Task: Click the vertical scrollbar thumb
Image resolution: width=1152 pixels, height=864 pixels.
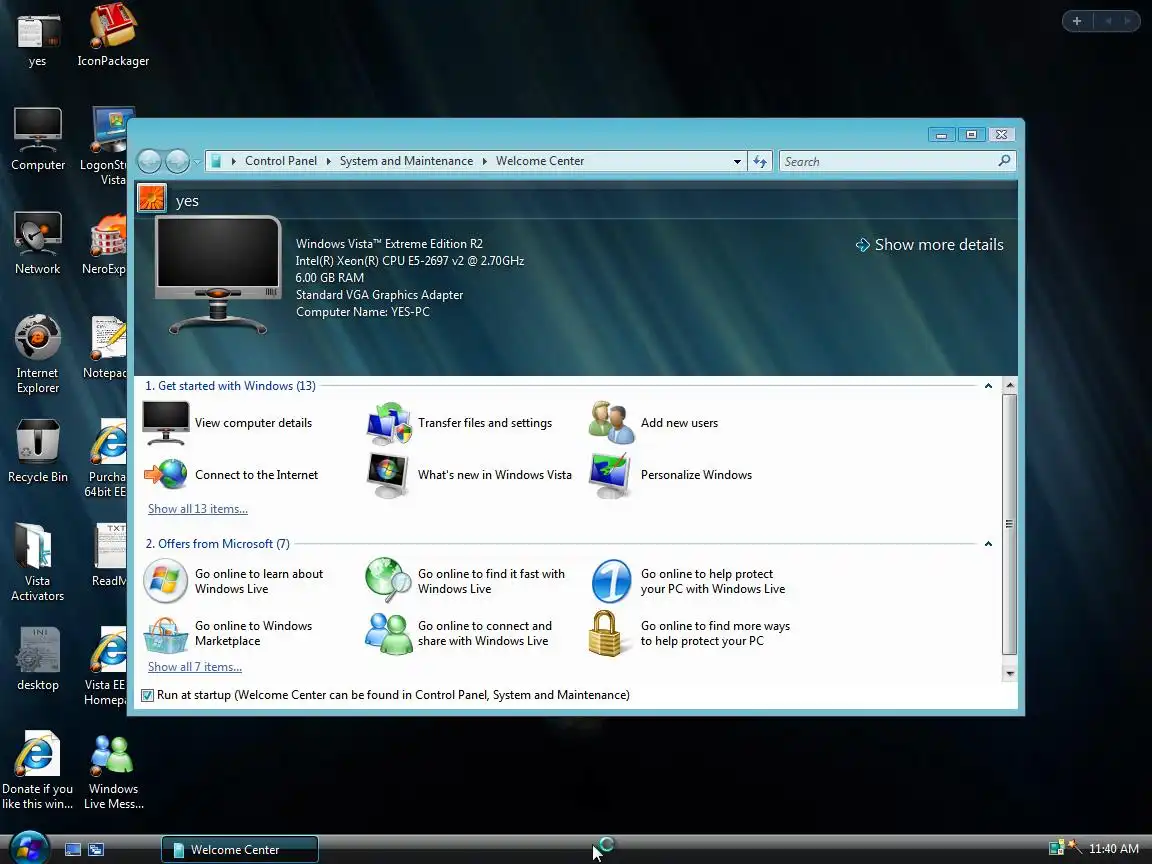Action: (1010, 524)
